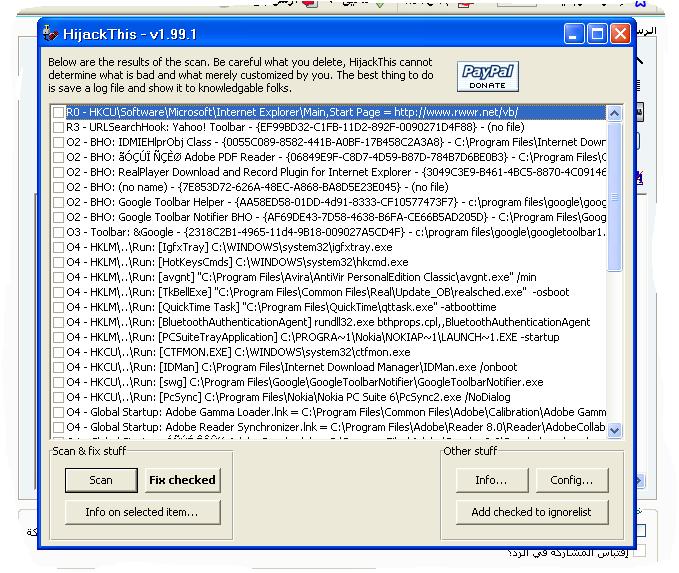Viewport: 679px width, 573px height.
Task: Click the PayPal Donate icon
Action: pos(487,76)
